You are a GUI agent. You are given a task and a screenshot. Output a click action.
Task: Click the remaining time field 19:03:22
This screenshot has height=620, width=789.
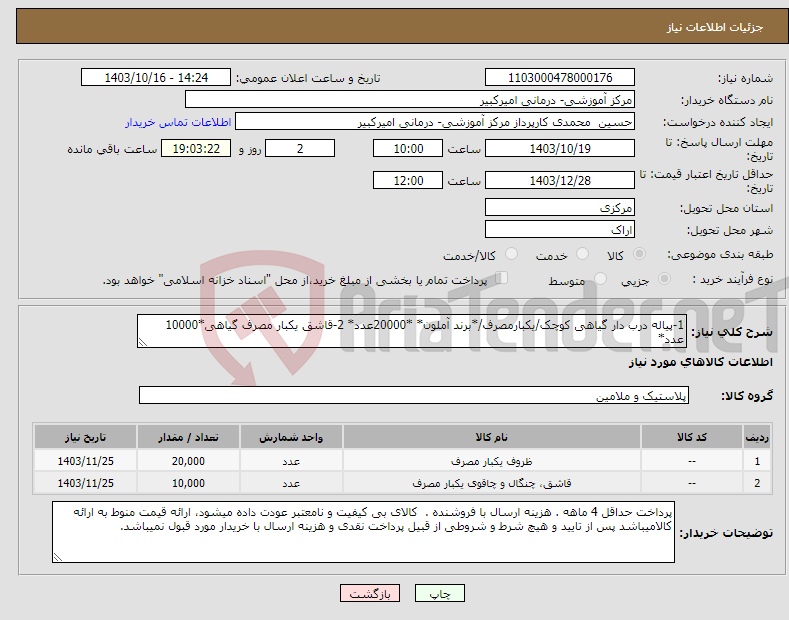tap(196, 148)
